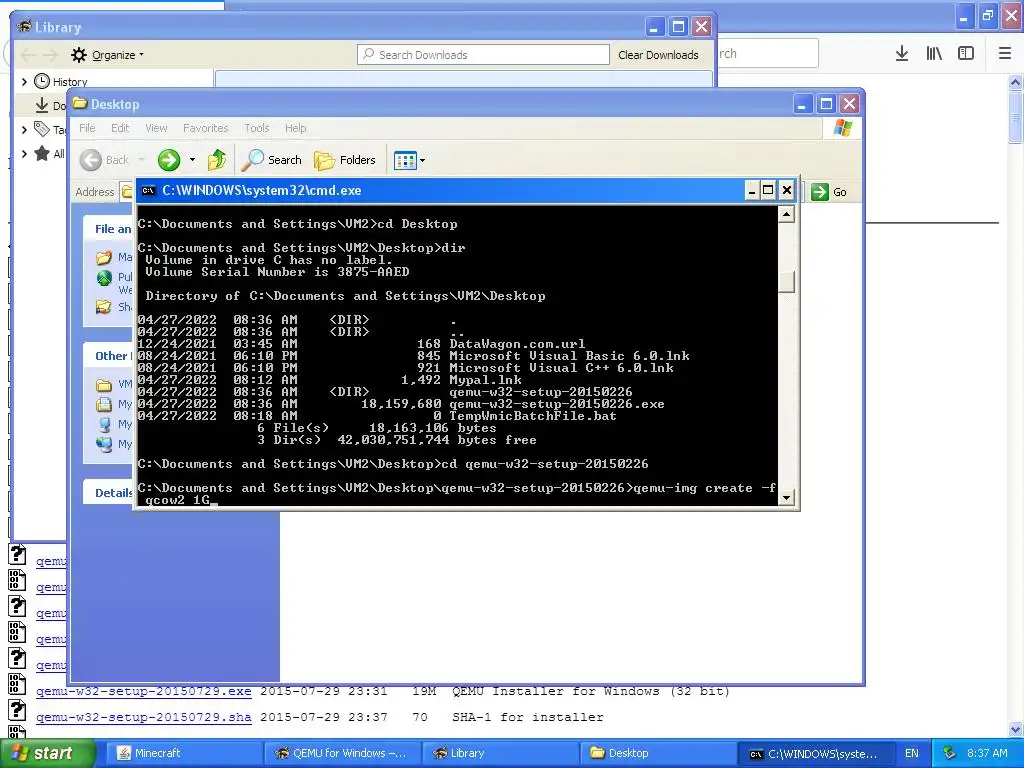Click the browser page scrollbar down arrow
The width and height of the screenshot is (1024, 768).
1016,729
